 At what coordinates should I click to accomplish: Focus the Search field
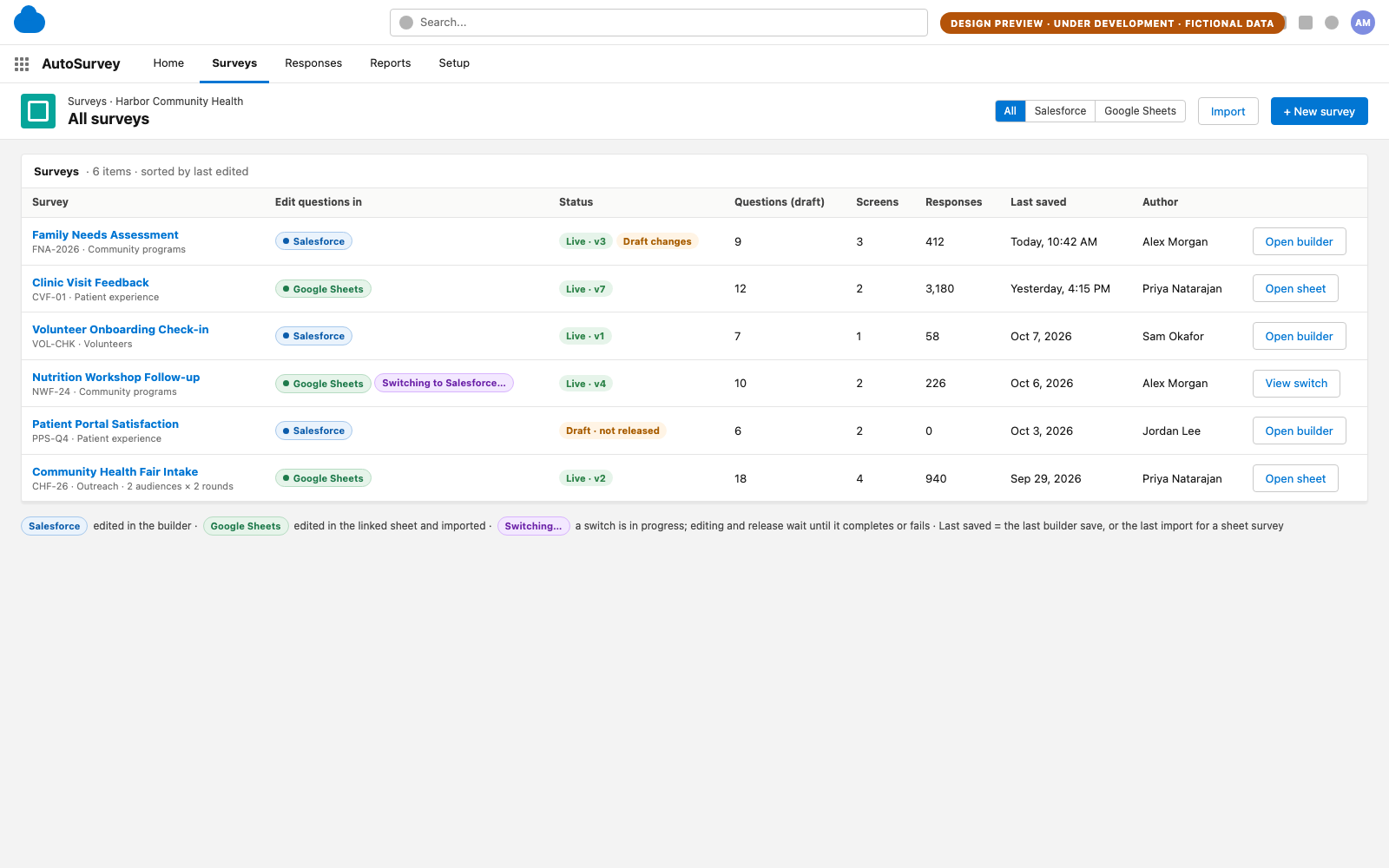(659, 23)
